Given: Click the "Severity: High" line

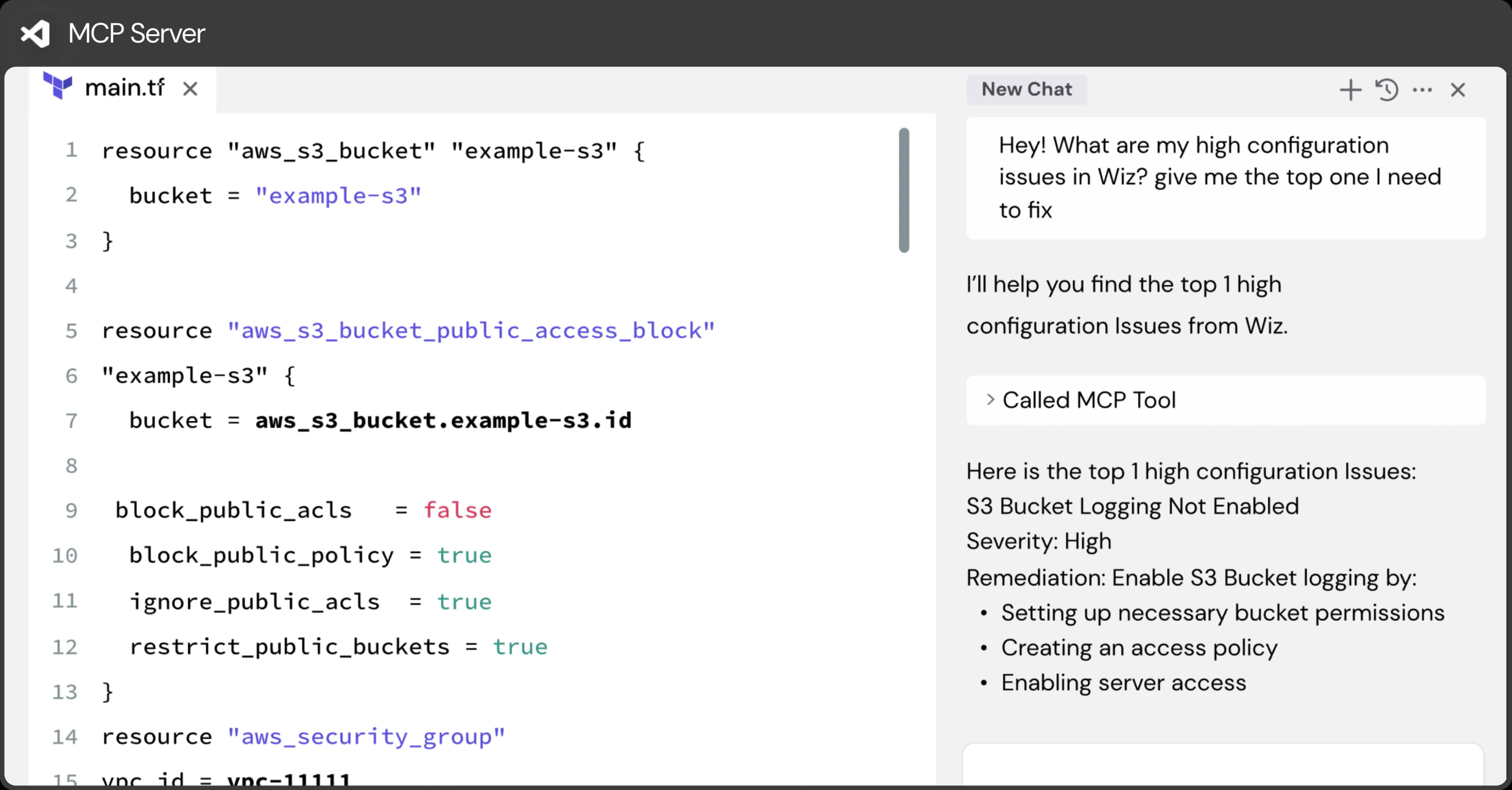Looking at the screenshot, I should (x=1039, y=541).
